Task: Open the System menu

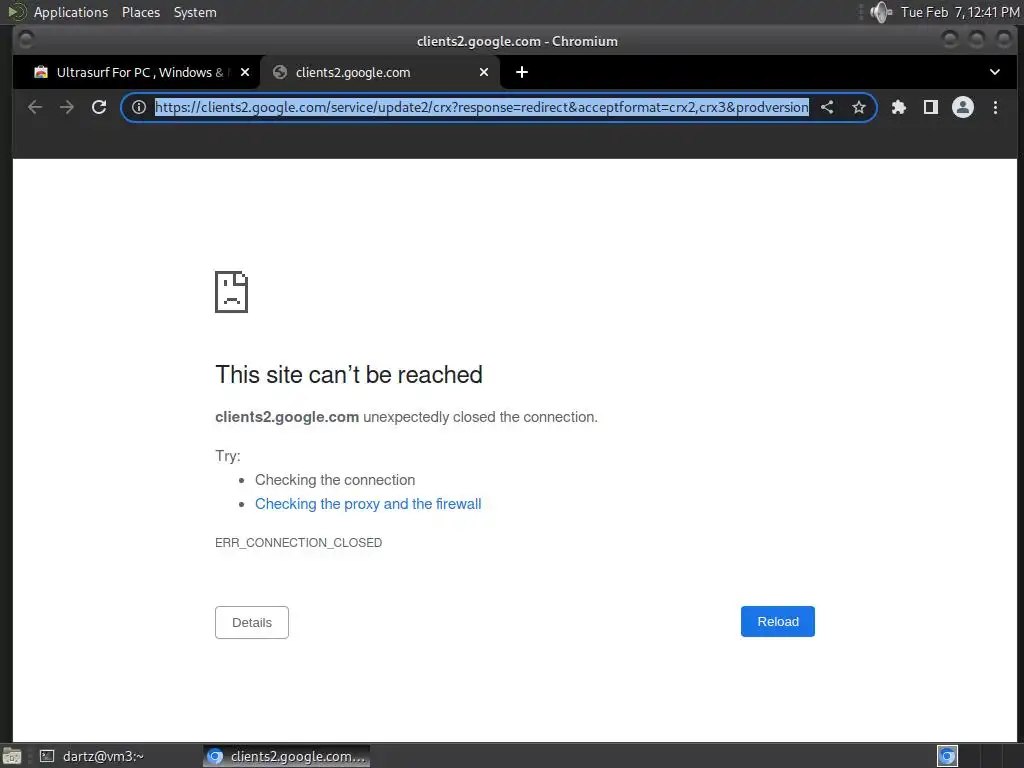Action: pos(195,12)
